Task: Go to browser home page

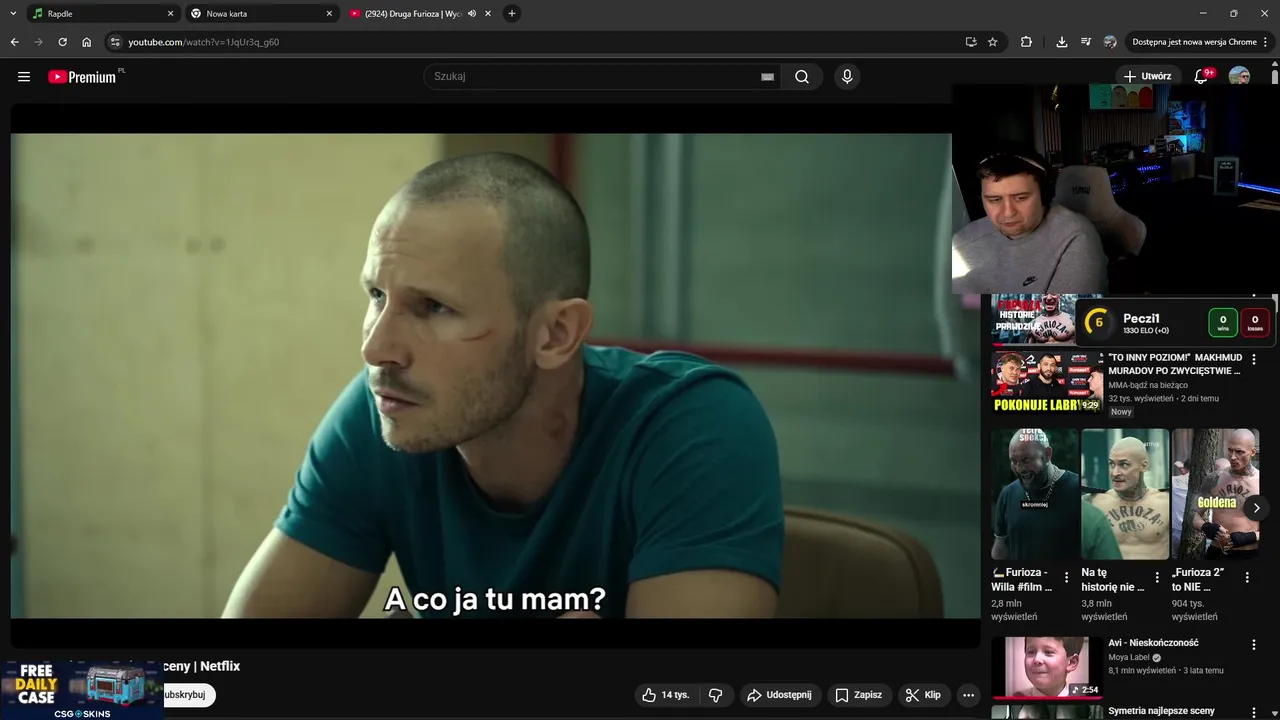Action: pyautogui.click(x=87, y=42)
